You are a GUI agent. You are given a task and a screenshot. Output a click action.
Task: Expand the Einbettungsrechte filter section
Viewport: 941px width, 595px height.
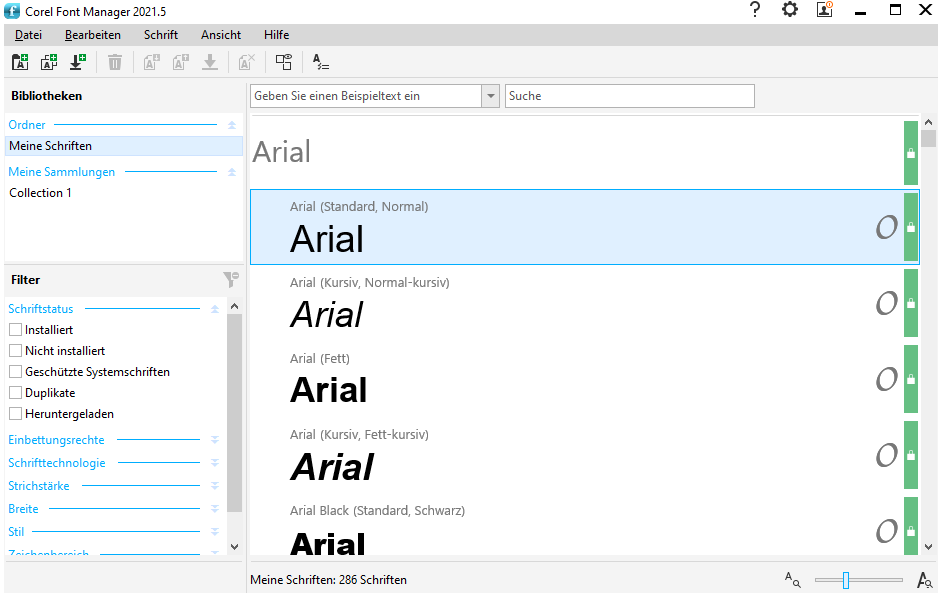pyautogui.click(x=214, y=440)
